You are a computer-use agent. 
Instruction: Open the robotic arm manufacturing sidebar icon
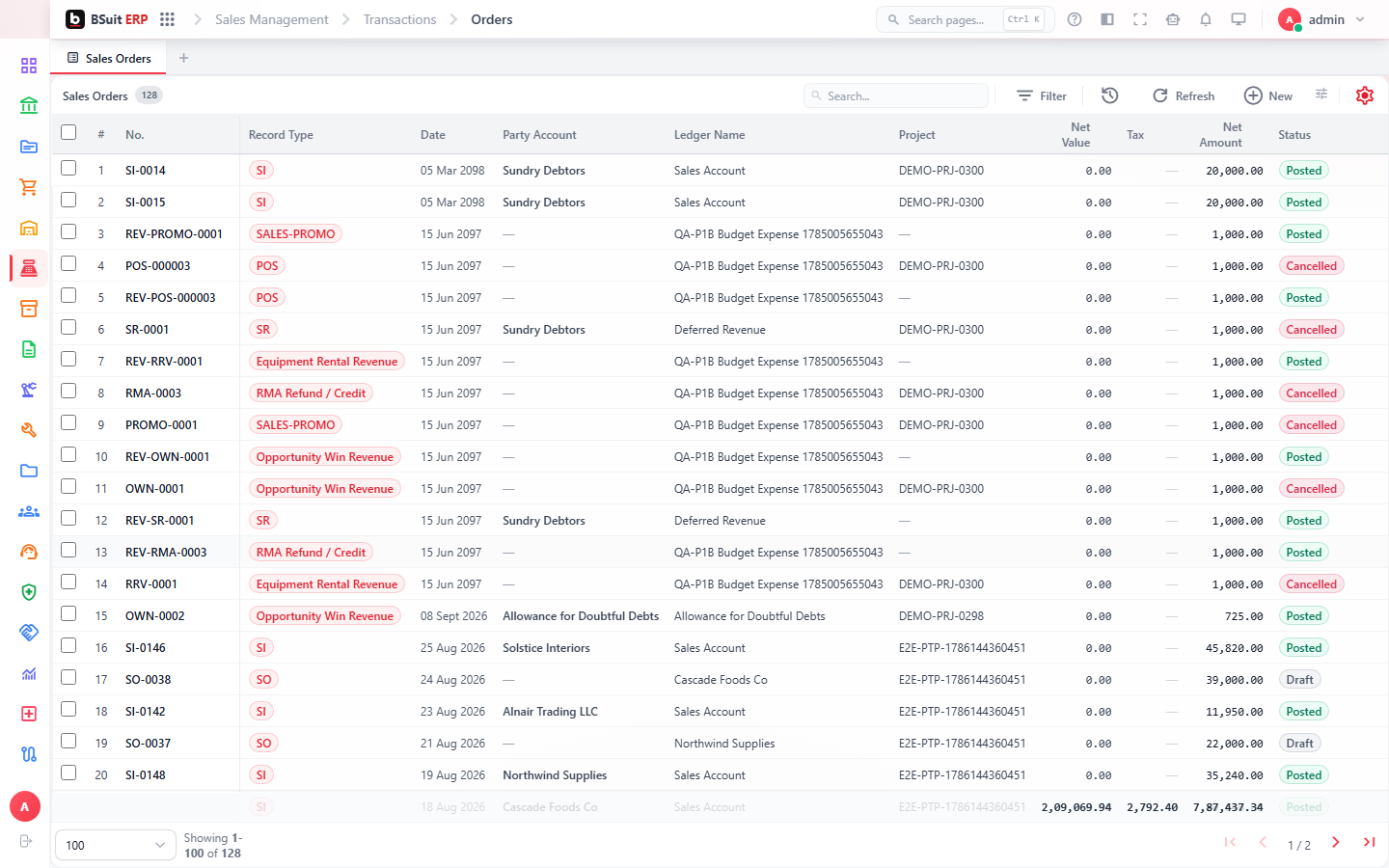(x=29, y=390)
